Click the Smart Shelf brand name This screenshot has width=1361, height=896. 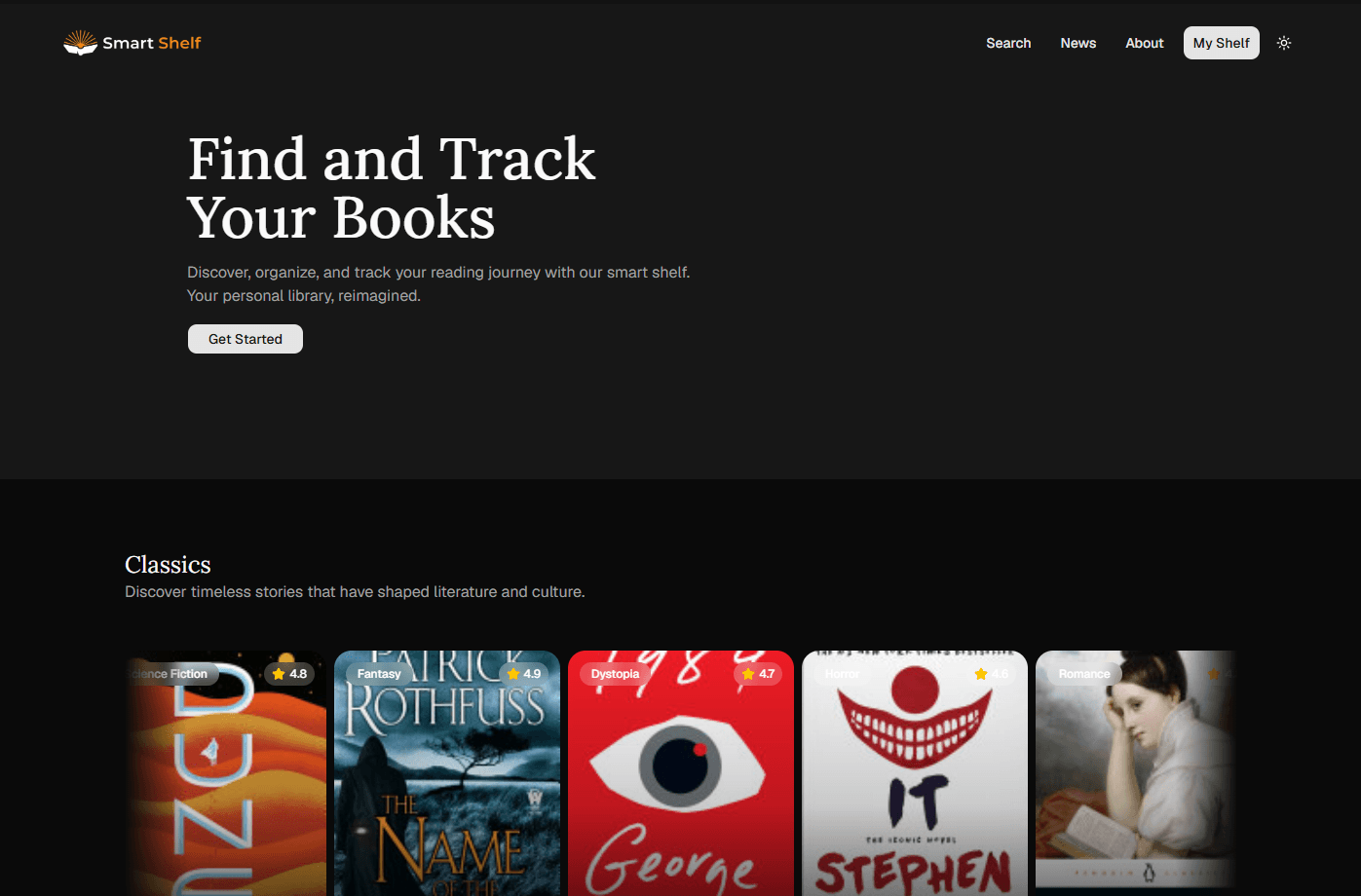click(x=152, y=43)
